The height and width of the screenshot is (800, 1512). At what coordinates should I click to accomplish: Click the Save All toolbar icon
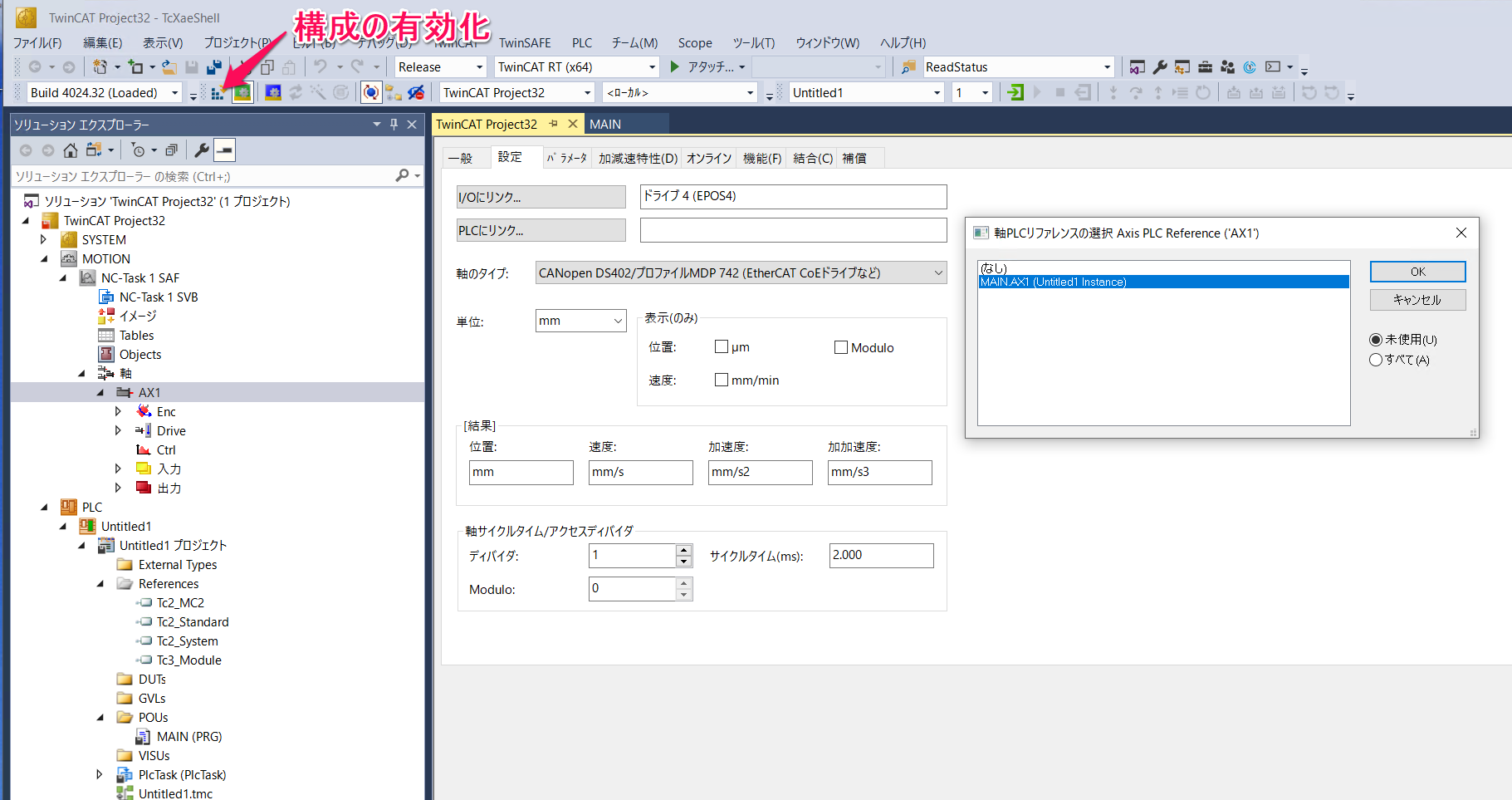[213, 67]
